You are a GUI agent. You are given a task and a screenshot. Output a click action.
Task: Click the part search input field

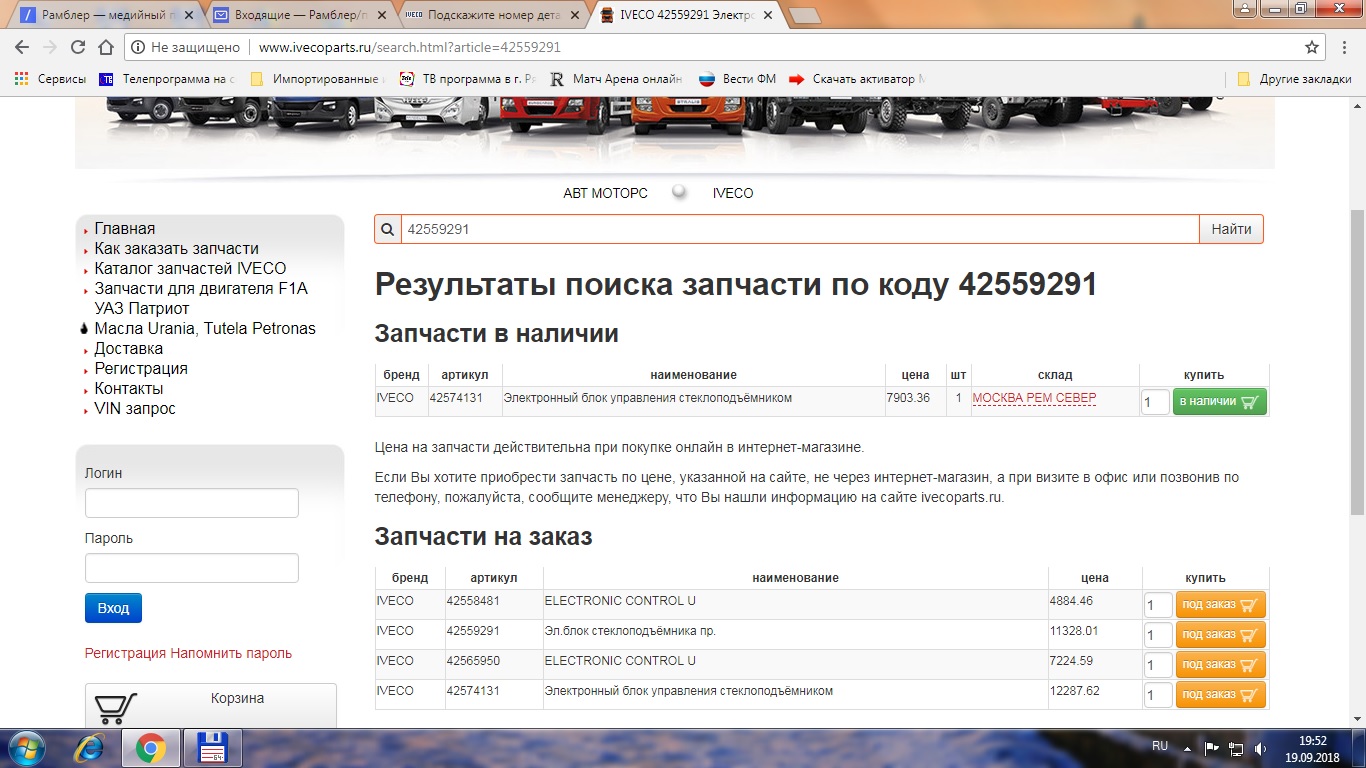[800, 229]
